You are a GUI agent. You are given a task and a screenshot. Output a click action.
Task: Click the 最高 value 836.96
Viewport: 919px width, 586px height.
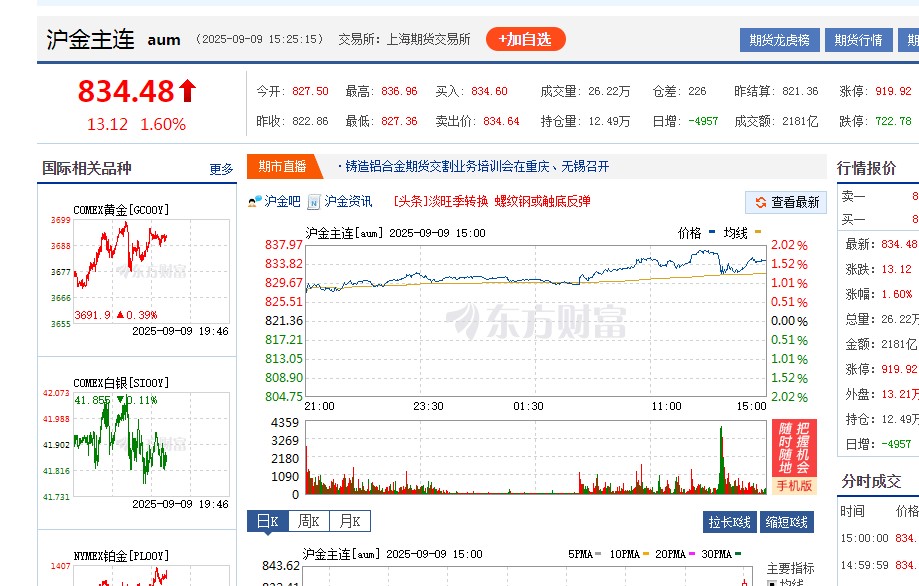click(399, 91)
